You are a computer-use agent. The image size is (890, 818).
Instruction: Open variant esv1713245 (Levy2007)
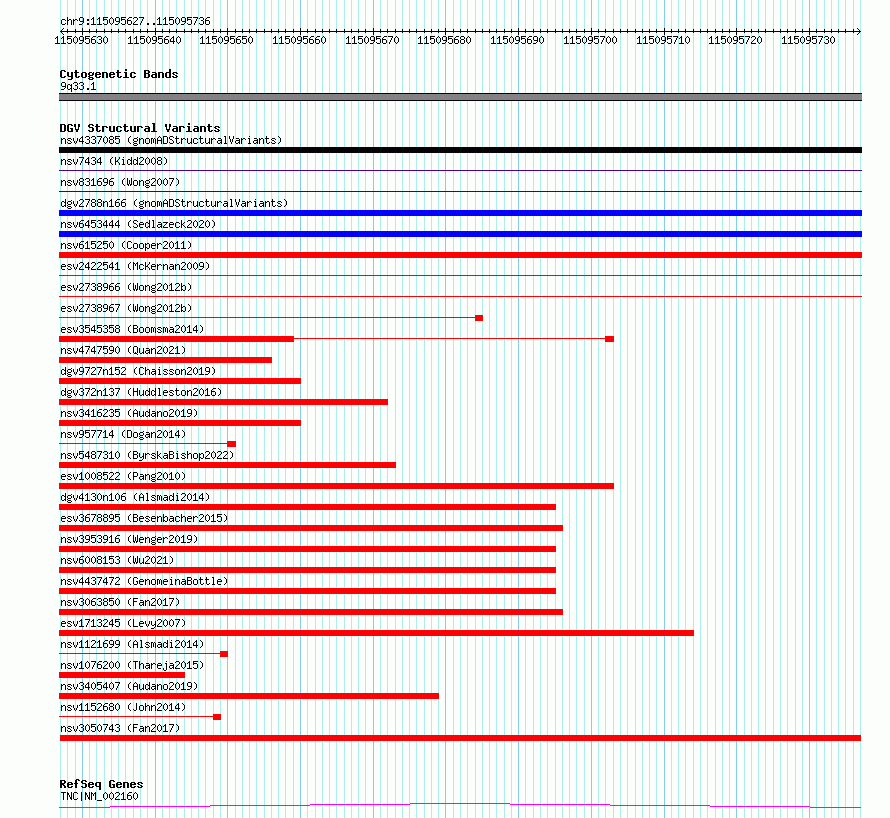click(x=123, y=623)
